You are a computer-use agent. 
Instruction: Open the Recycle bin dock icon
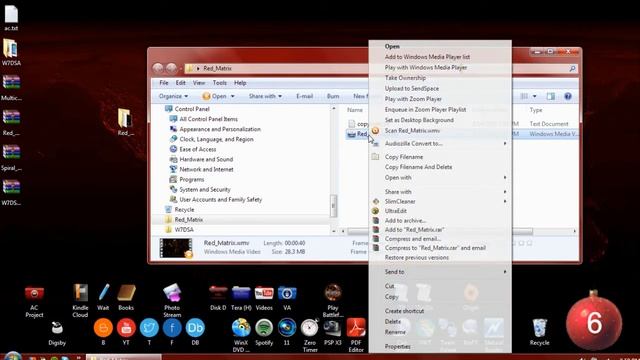point(539,332)
